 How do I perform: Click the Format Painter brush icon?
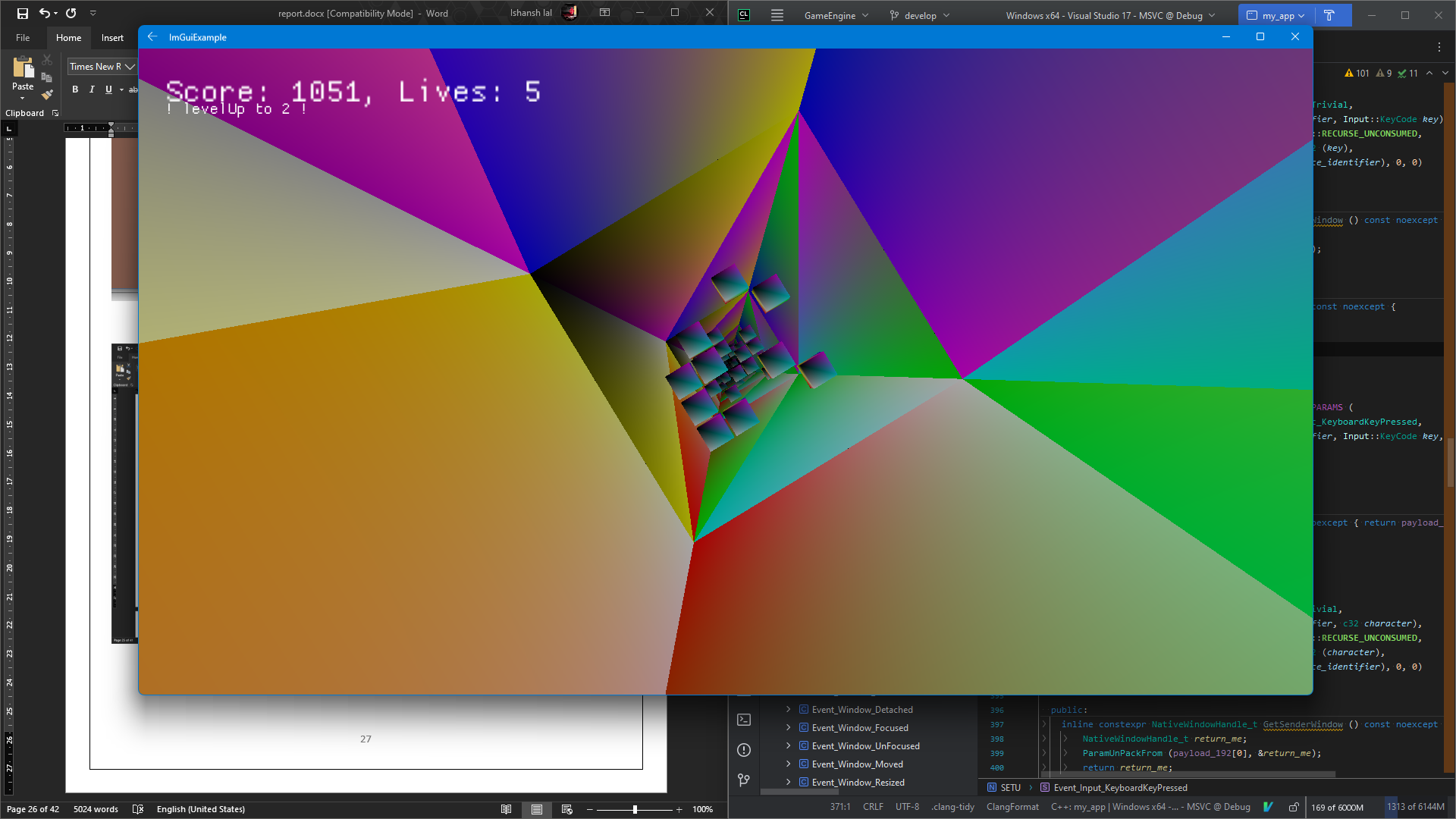pyautogui.click(x=47, y=95)
